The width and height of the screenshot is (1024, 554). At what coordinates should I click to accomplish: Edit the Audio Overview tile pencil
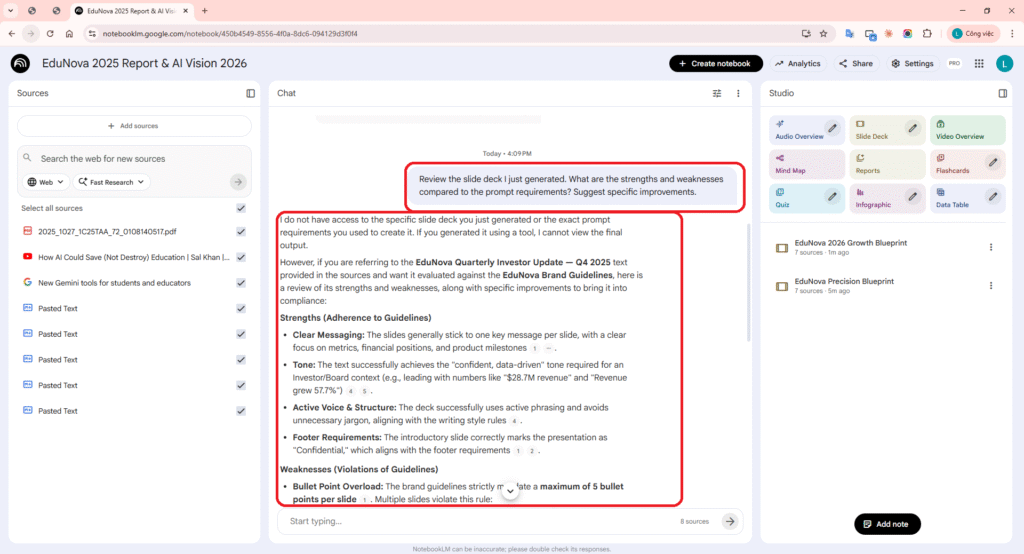tap(832, 128)
